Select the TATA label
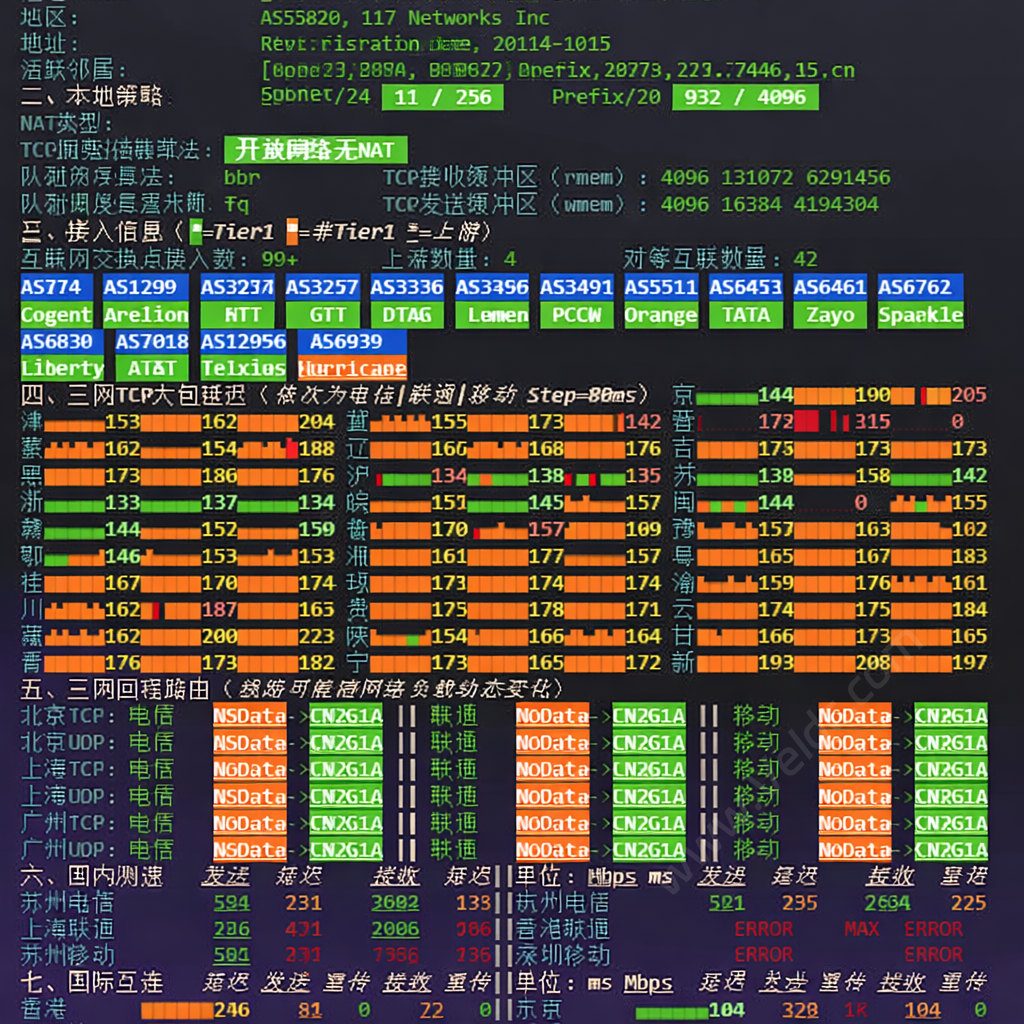Viewport: 1024px width, 1024px height. 746,315
